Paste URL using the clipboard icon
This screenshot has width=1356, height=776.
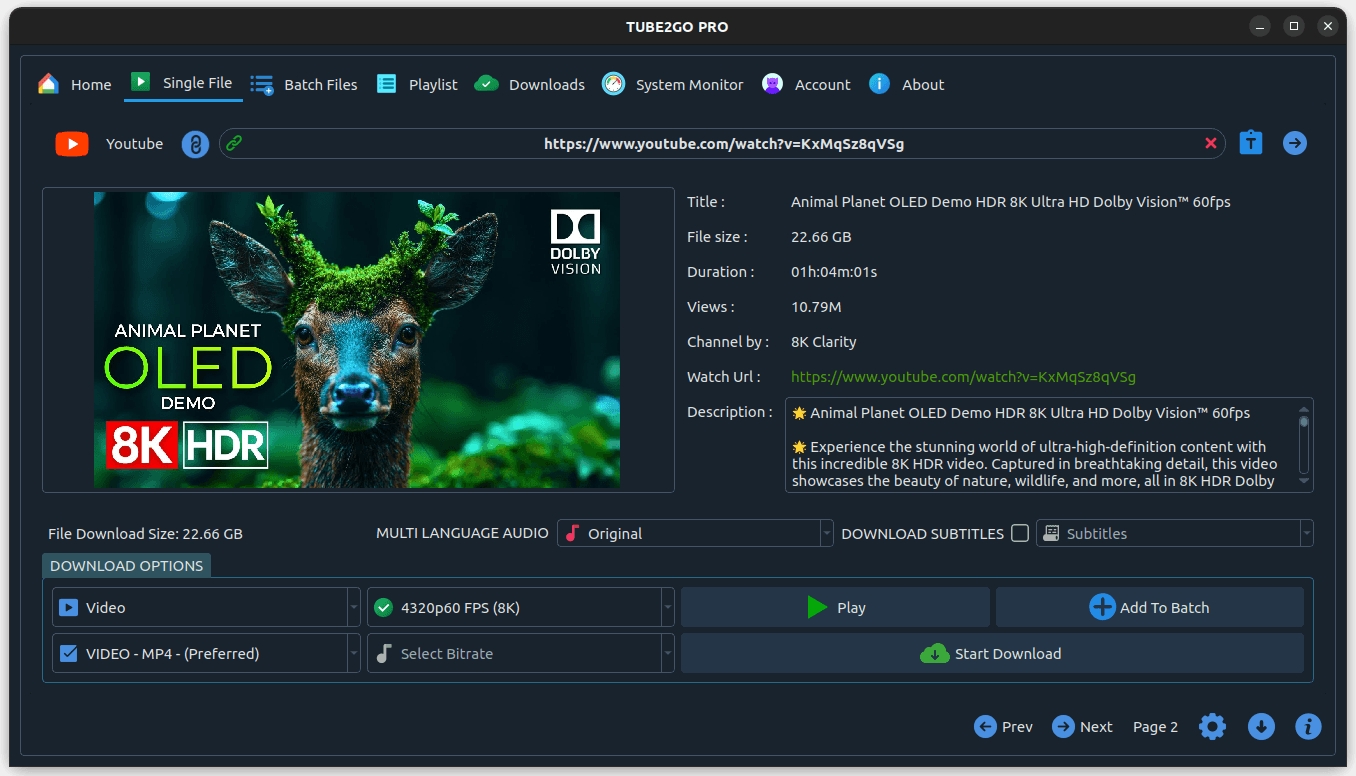(1251, 143)
